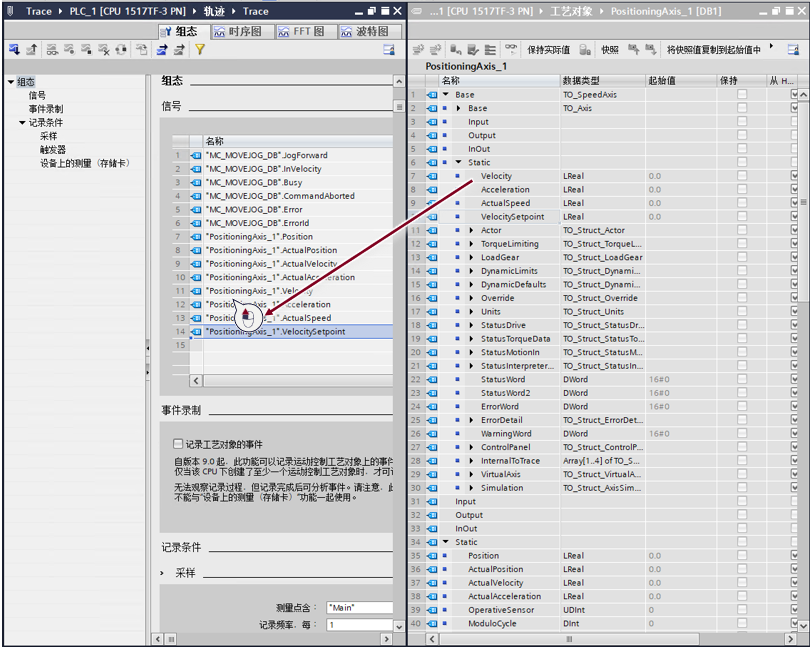Toggle 保持 checkbox for OperativeSensor row
Viewport: 810px width, 648px height.
[x=742, y=609]
